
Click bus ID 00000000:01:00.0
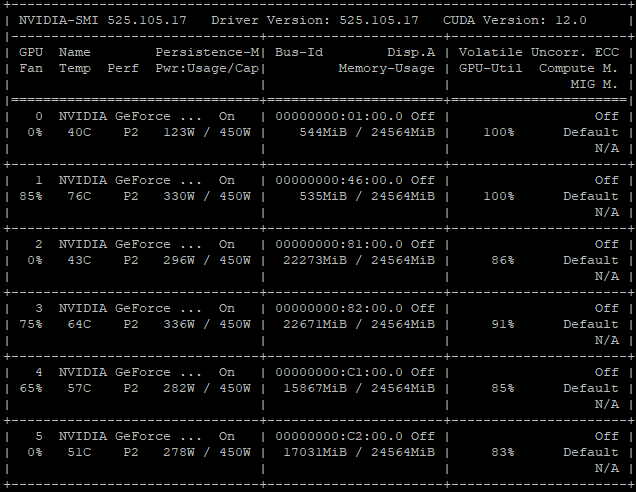pyautogui.click(x=339, y=116)
